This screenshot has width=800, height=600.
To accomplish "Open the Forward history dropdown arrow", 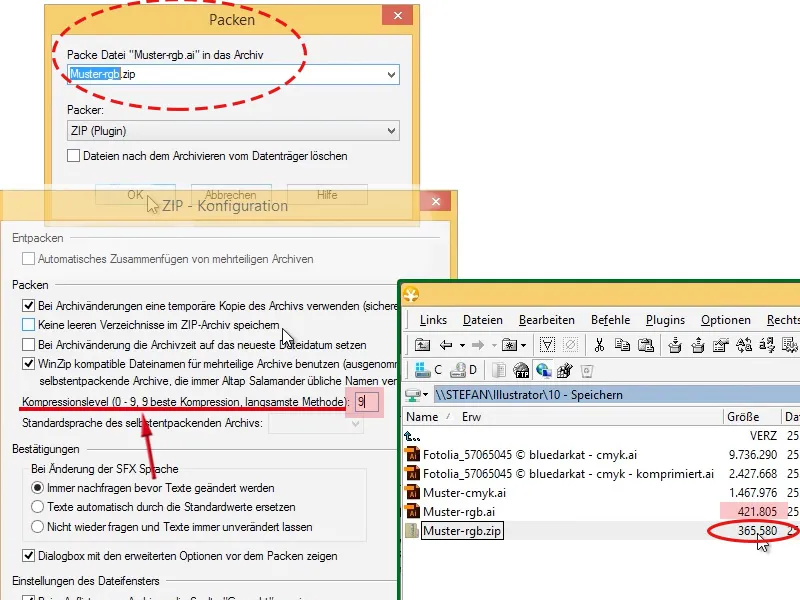I will click(x=494, y=345).
